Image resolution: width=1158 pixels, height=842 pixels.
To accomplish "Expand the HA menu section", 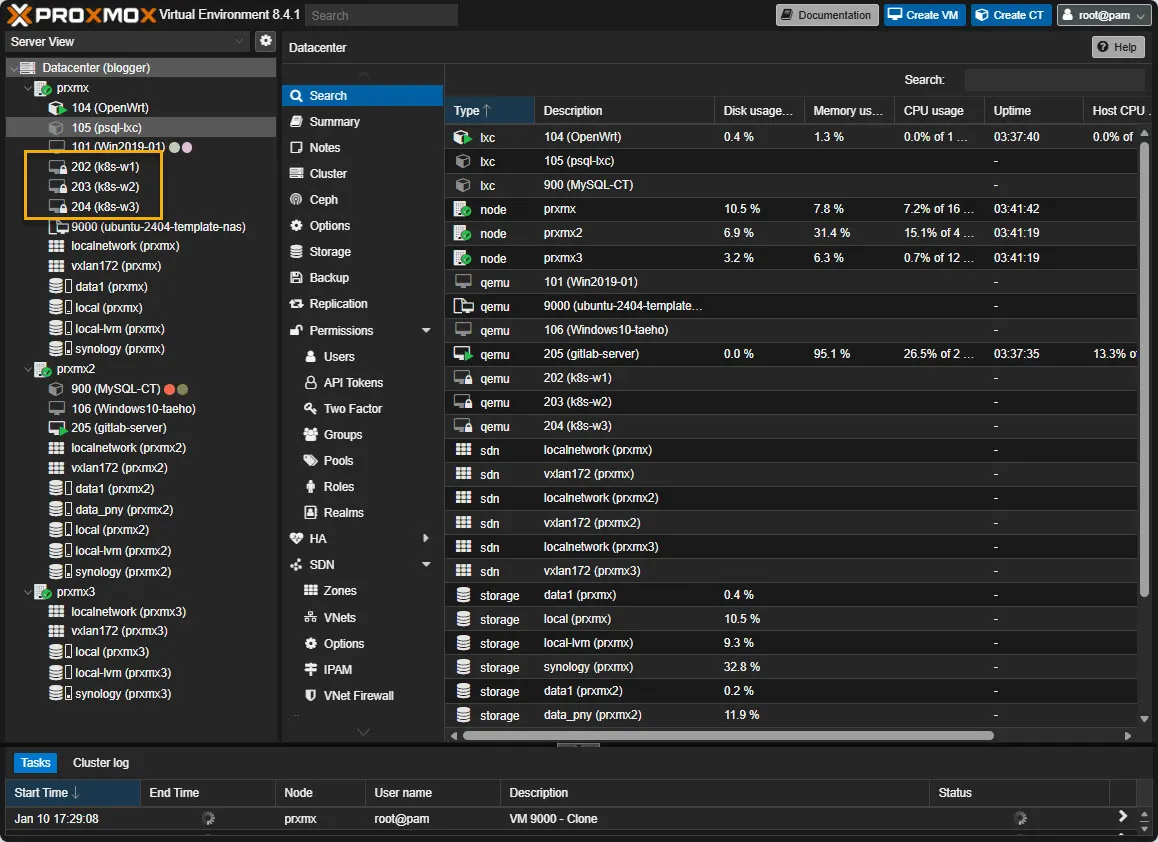I will coord(426,538).
